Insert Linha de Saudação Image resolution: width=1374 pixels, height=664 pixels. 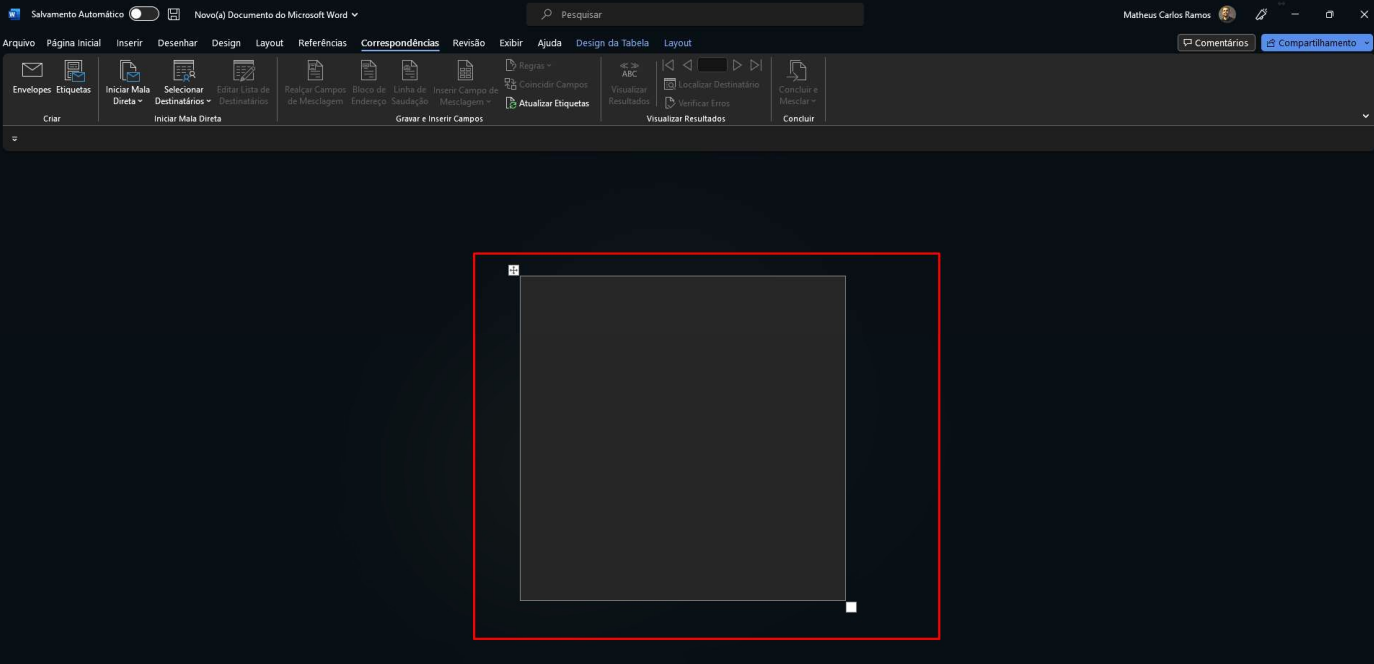tap(410, 83)
